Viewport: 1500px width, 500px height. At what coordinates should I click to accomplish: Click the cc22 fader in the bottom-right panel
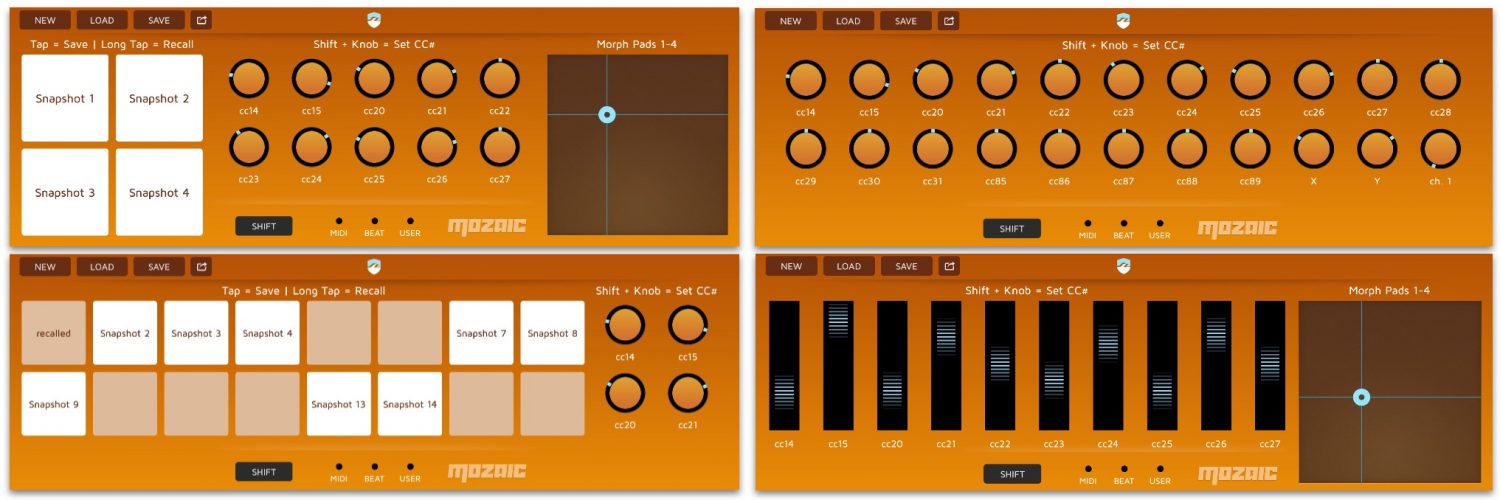coord(1000,366)
